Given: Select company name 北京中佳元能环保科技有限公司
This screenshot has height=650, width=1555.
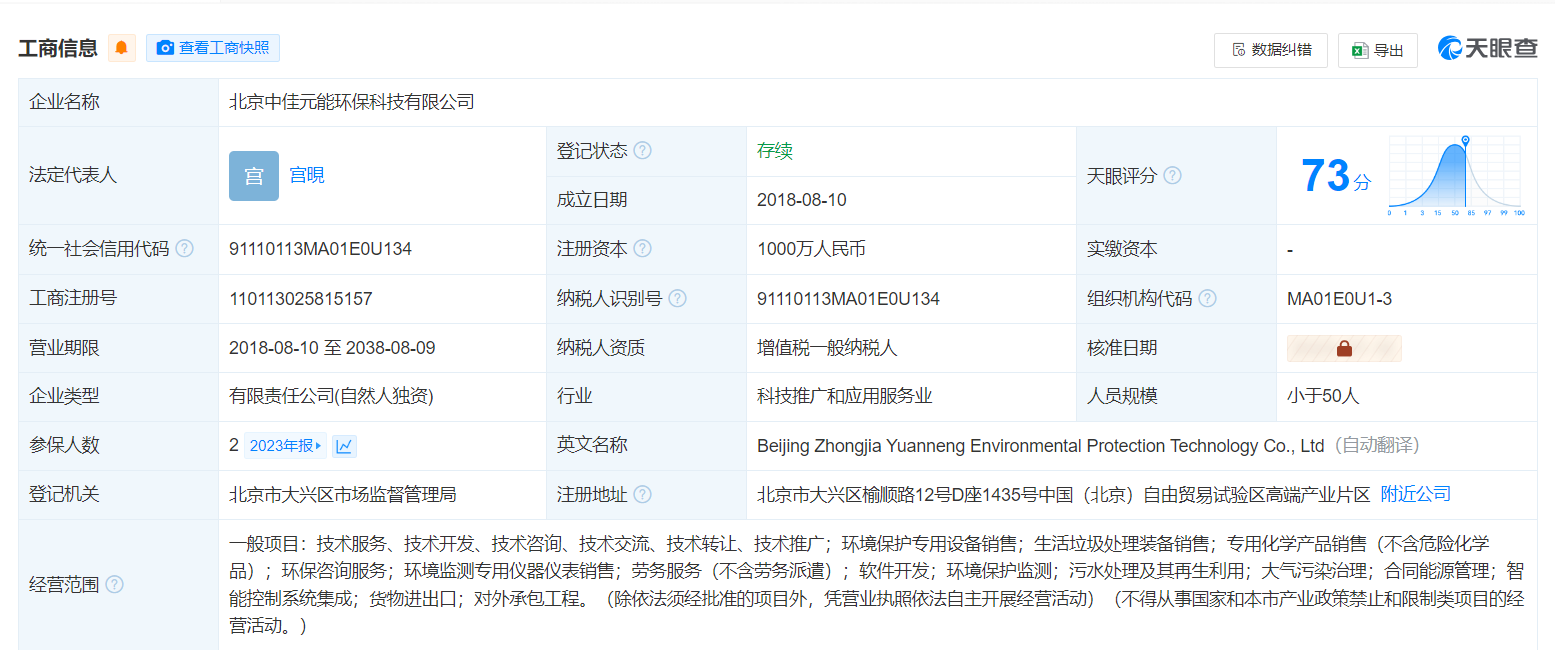Looking at the screenshot, I should tap(351, 102).
